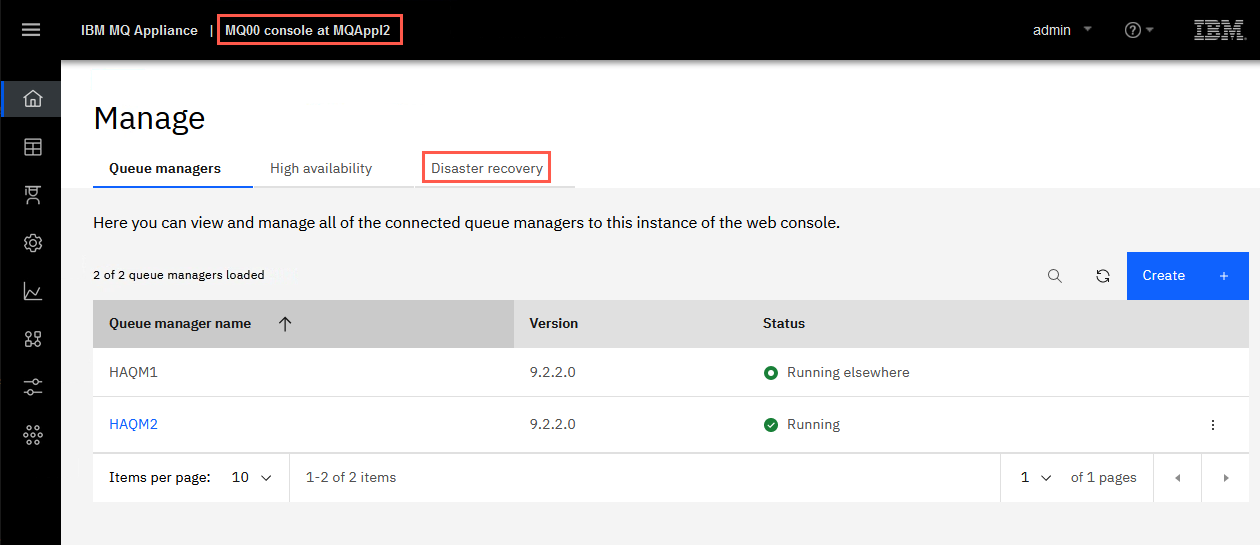Click the Queue manager name header

tap(180, 324)
